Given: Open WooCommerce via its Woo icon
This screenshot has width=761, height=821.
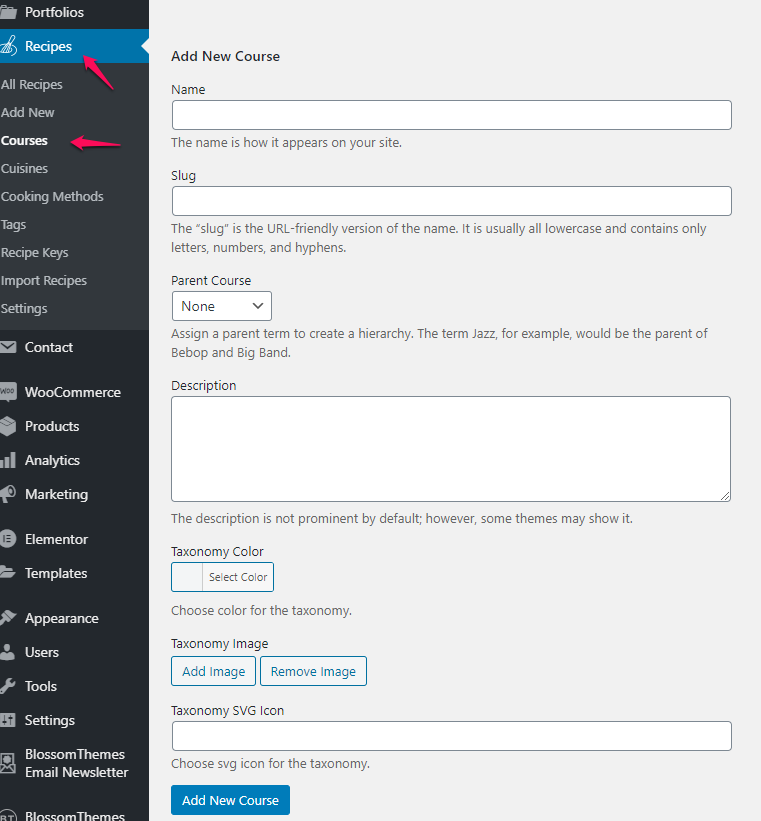Looking at the screenshot, I should 8,392.
